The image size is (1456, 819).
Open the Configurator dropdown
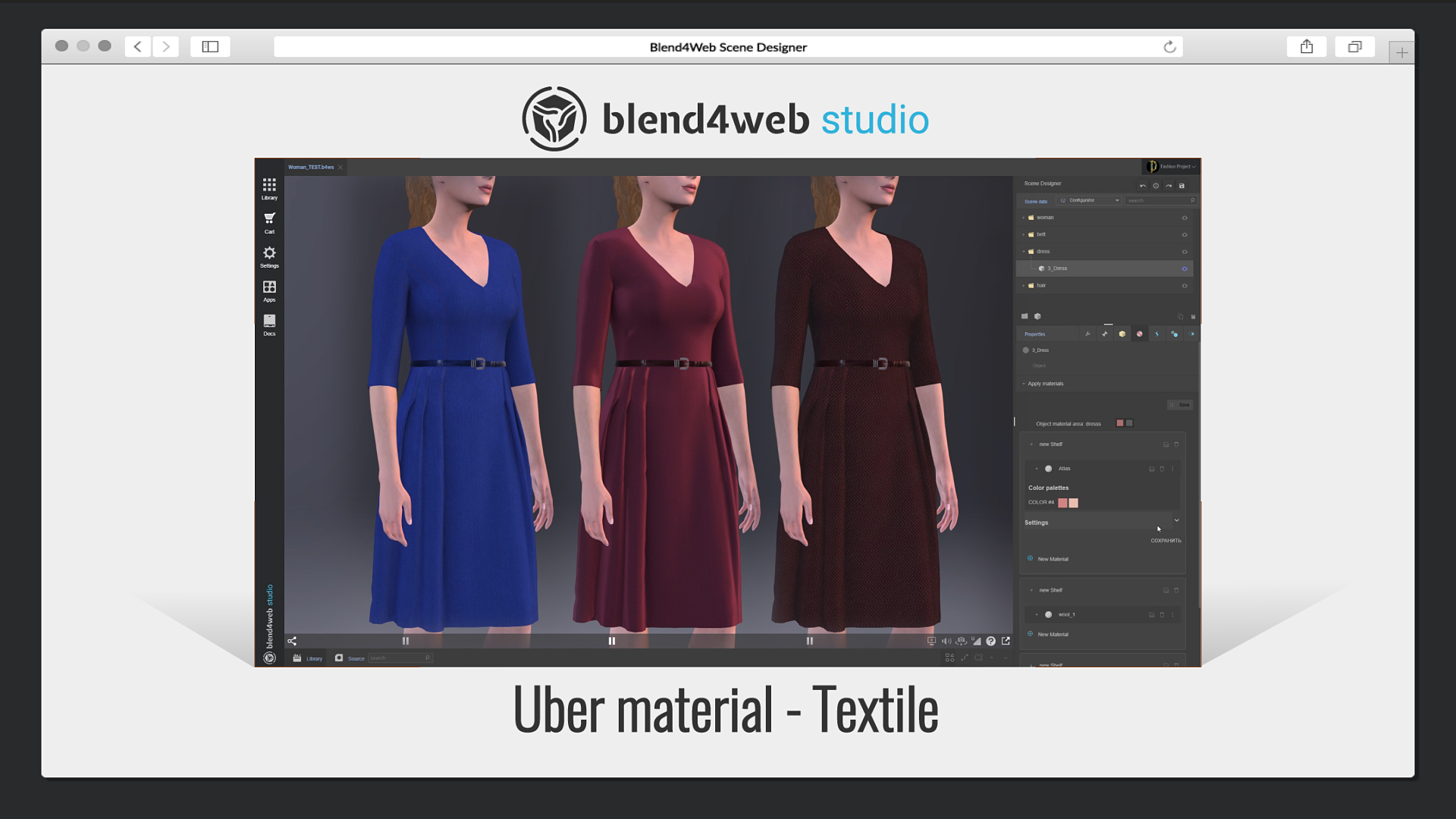tap(1089, 200)
